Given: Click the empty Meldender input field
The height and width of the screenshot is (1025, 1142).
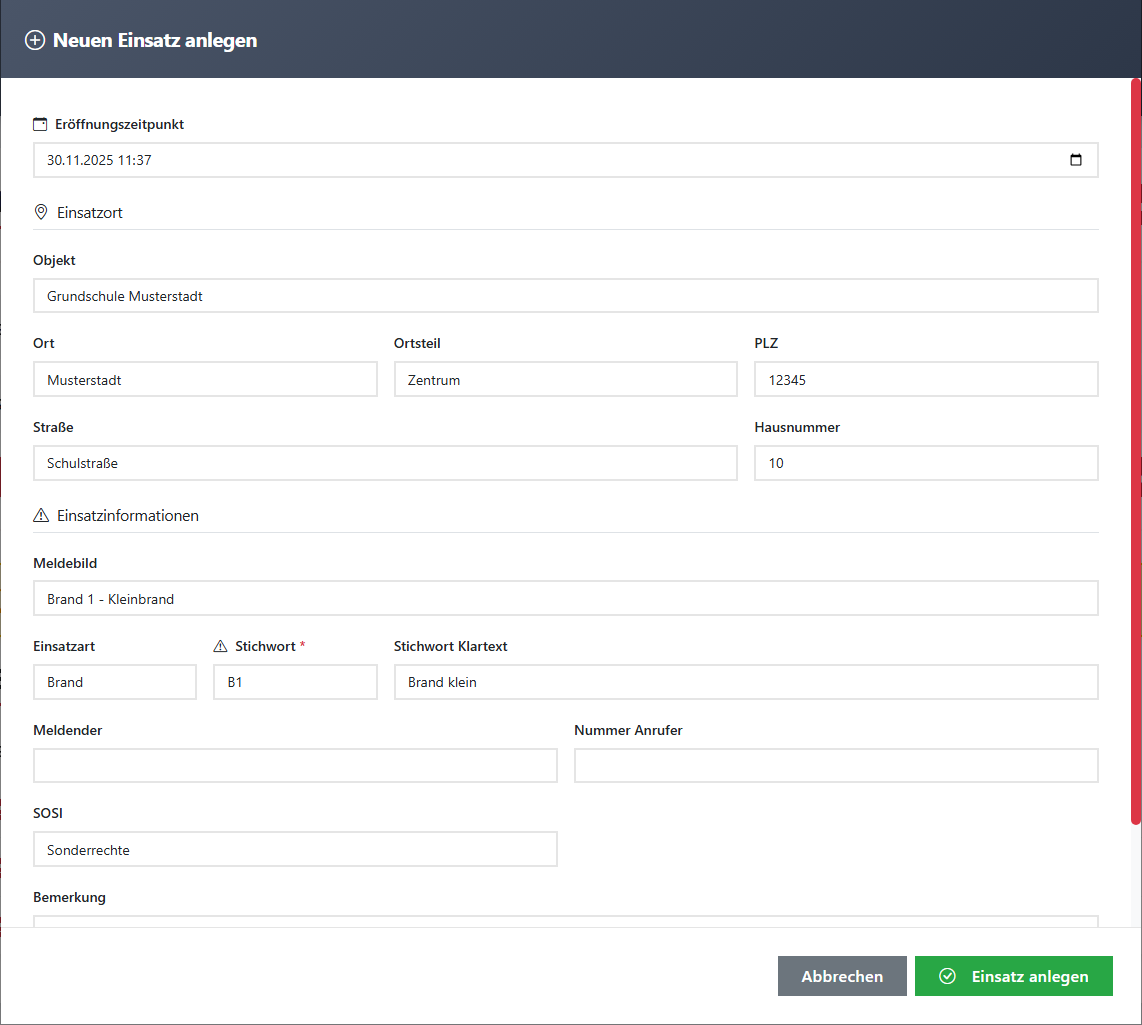Looking at the screenshot, I should coord(295,766).
